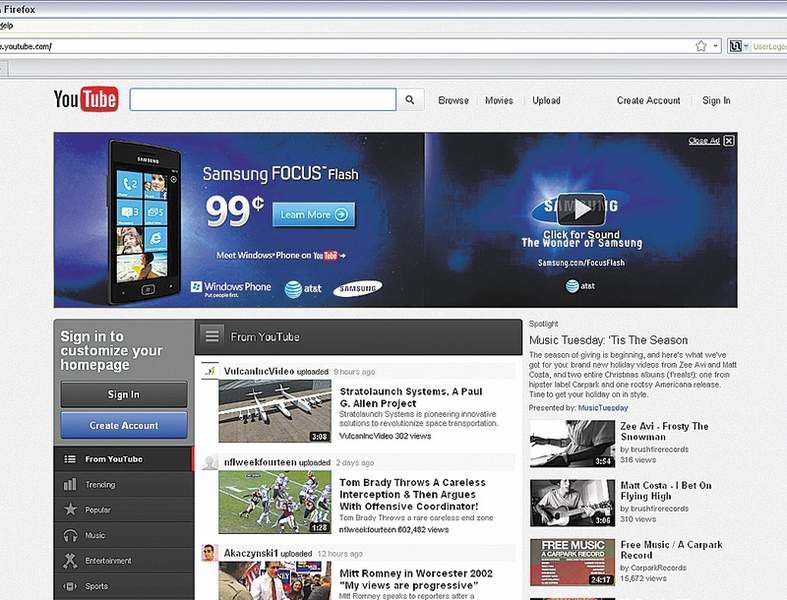Click the AT&T logo in ad

click(303, 289)
